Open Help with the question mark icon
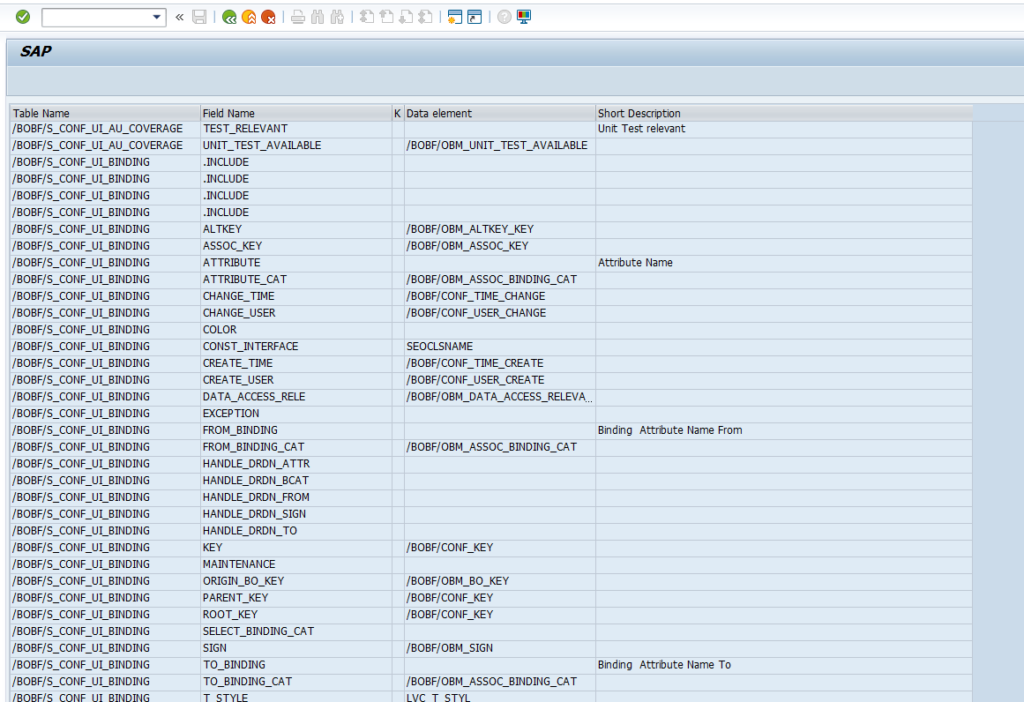This screenshot has height=702, width=1024. pyautogui.click(x=504, y=17)
